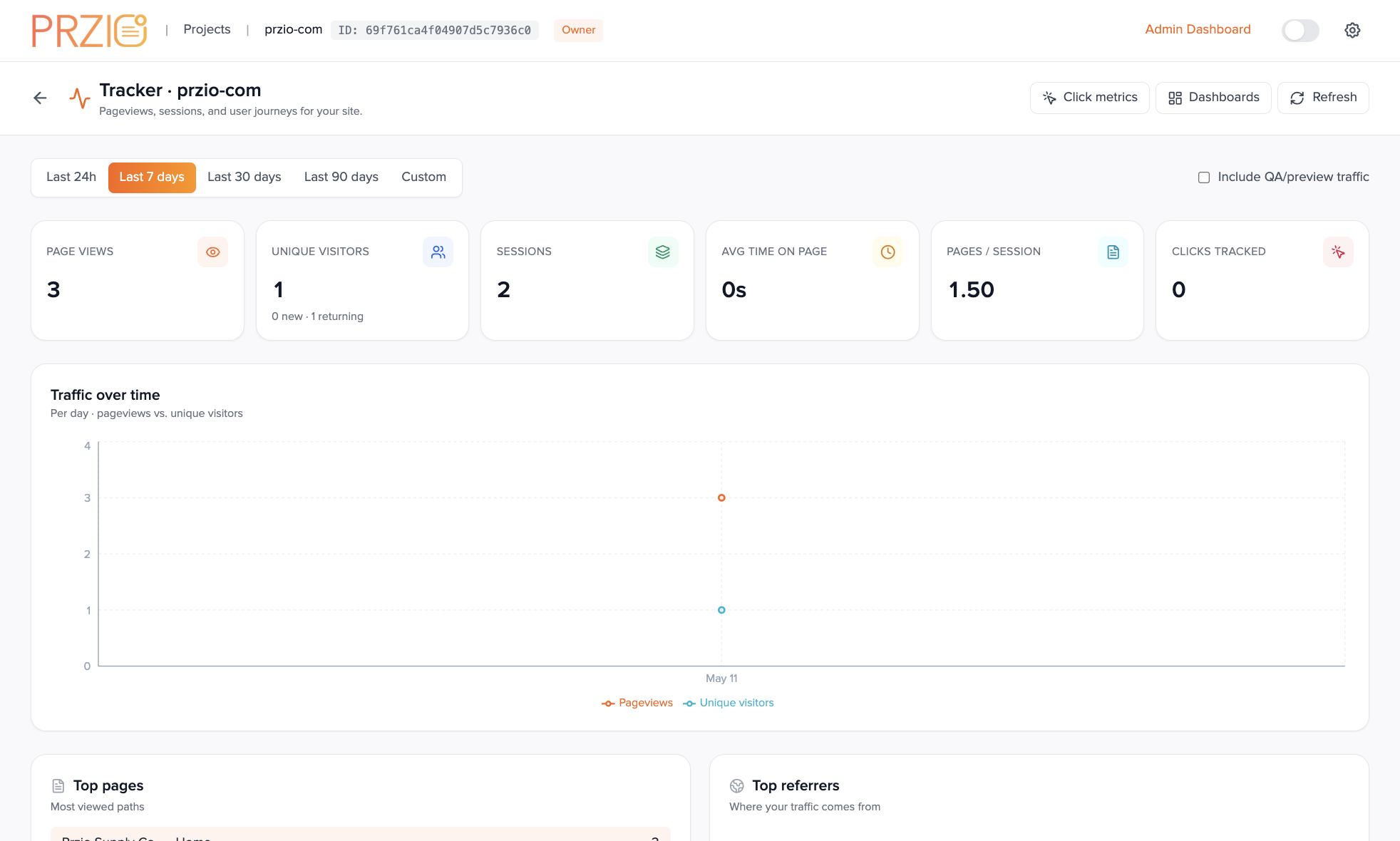Click the Pages / Session value 1.50
Viewport: 1400px width, 841px height.
(x=971, y=290)
